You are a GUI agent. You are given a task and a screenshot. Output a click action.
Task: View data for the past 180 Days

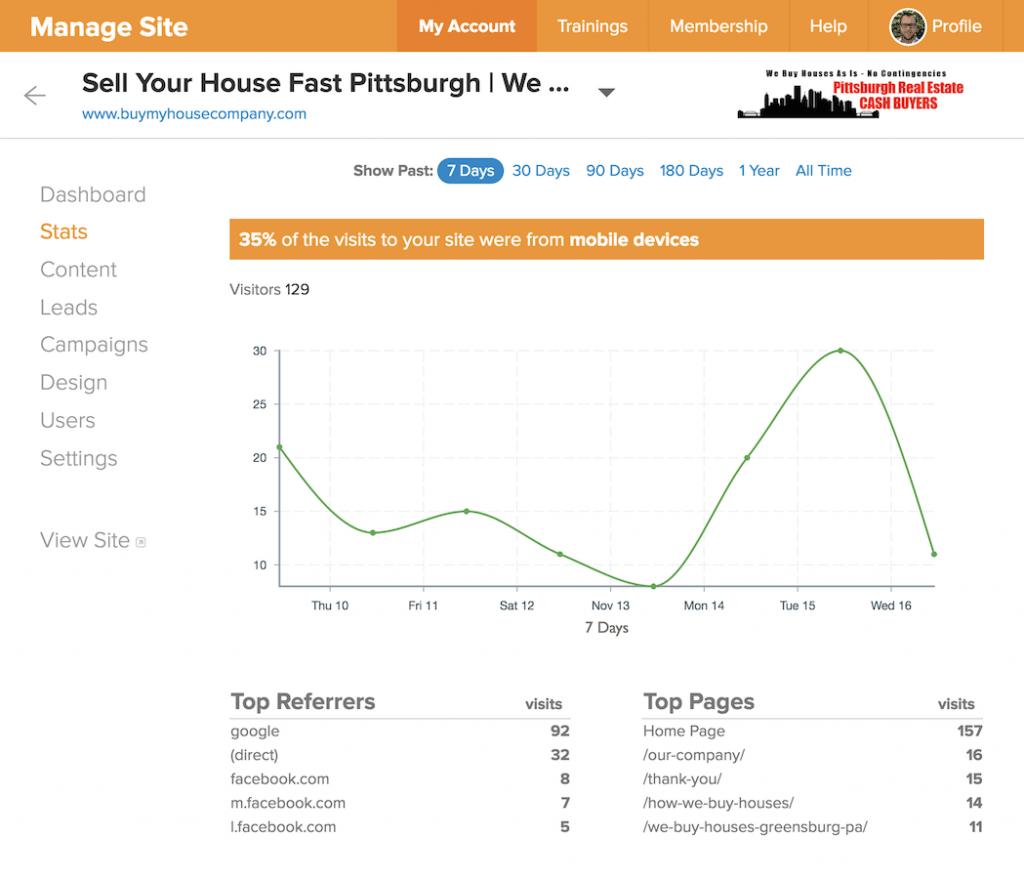691,170
